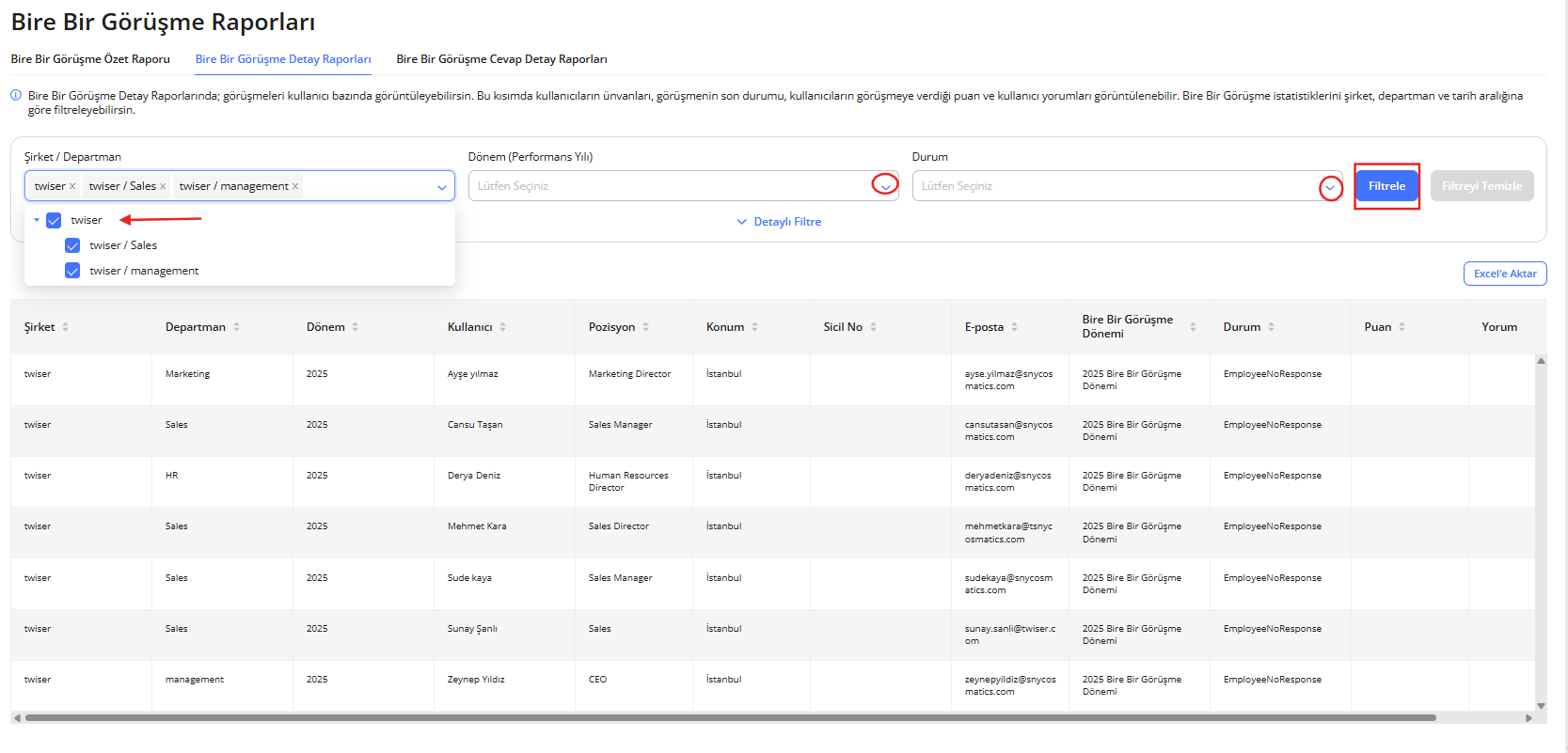Sort table by Şirket column icon
This screenshot has height=753, width=1568.
[x=65, y=327]
